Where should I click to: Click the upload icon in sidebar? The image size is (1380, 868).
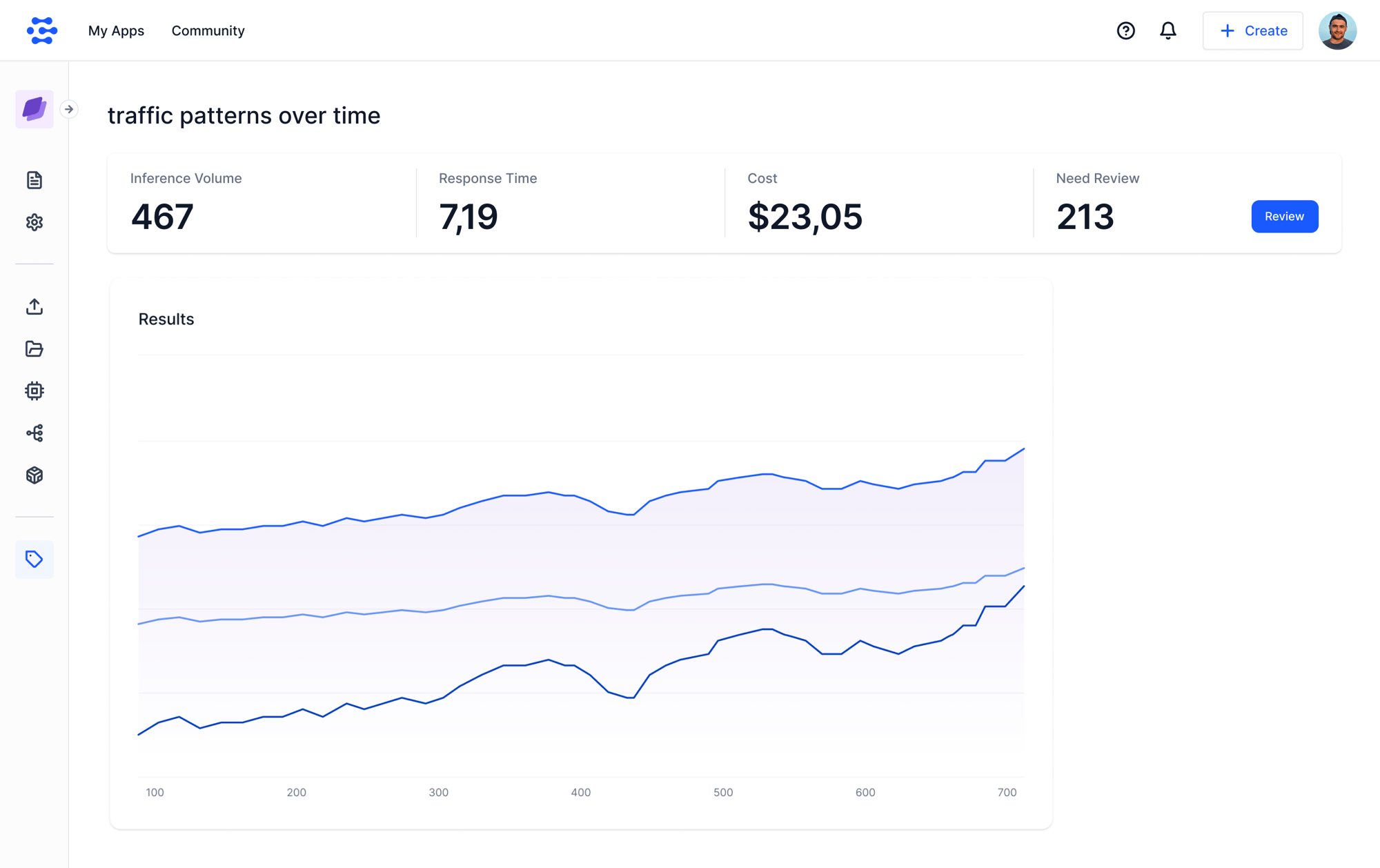[34, 306]
